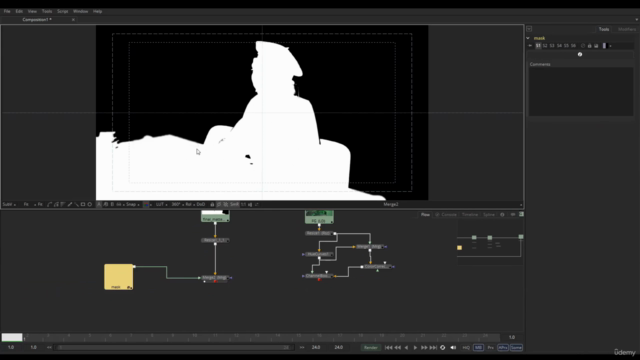Open the Edit menu

(19, 11)
